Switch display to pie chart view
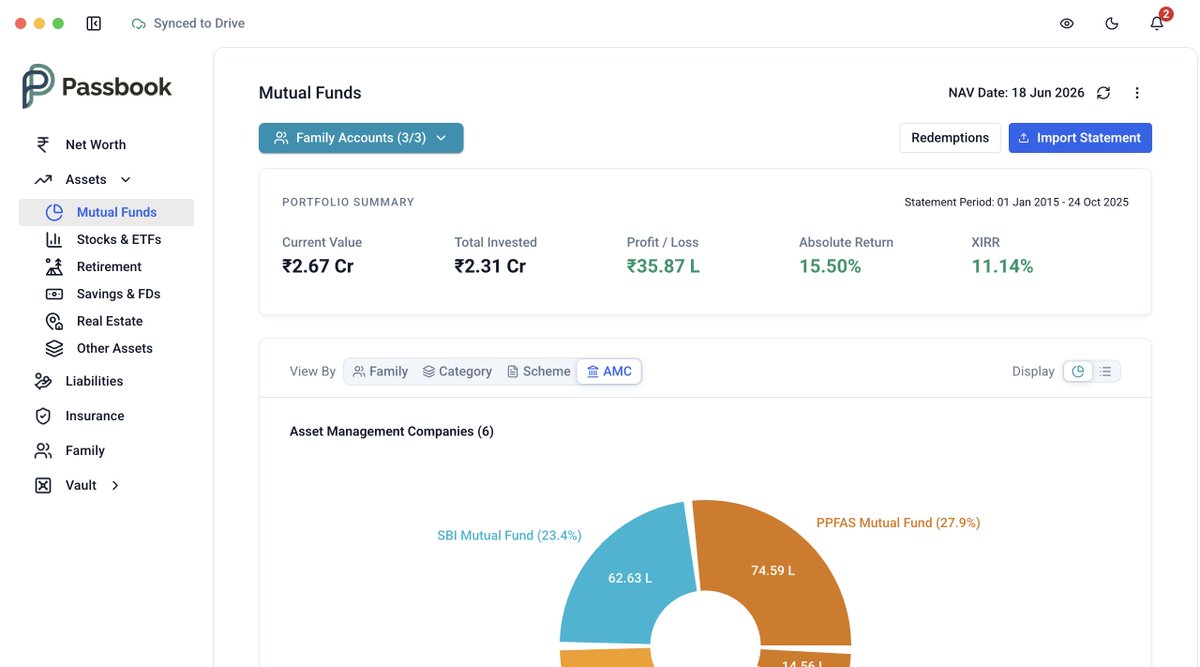This screenshot has width=1200, height=667. pos(1078,371)
